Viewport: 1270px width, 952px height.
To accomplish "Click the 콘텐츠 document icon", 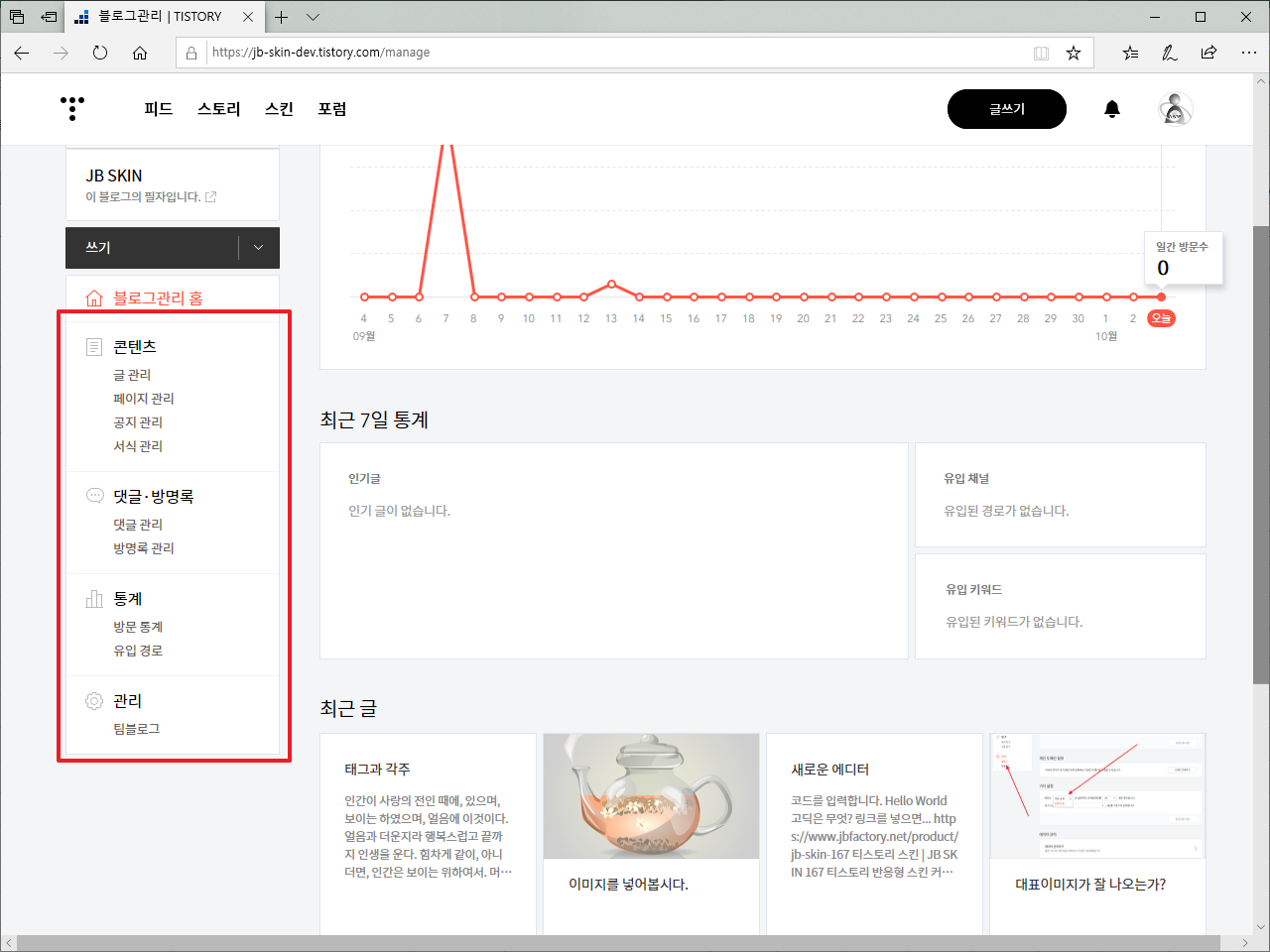I will click(94, 347).
